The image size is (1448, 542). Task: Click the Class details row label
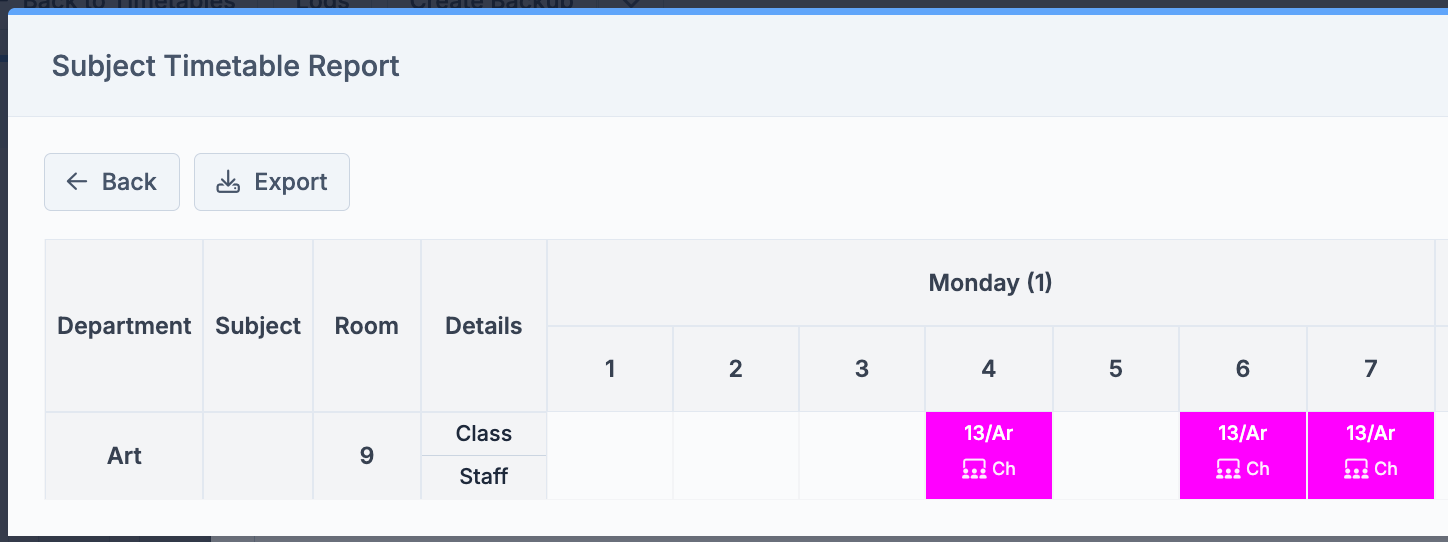(x=484, y=434)
